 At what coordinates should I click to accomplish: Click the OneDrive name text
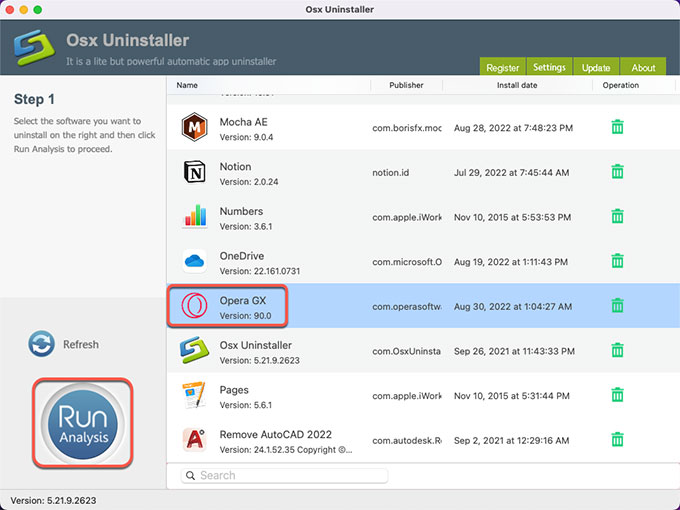click(x=242, y=256)
